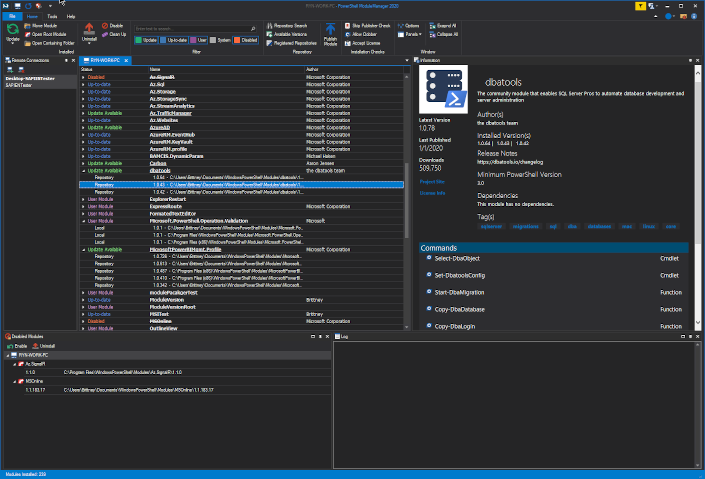The image size is (705, 479).
Task: Collapse MicrosoftPowerBIMgmt.Profile row
Action: point(83,250)
